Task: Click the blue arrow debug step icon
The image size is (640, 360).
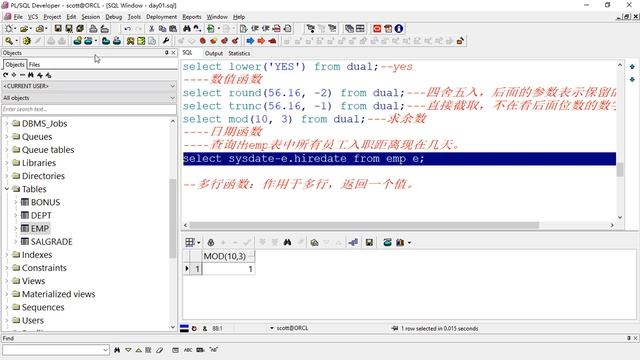Action: (250, 41)
